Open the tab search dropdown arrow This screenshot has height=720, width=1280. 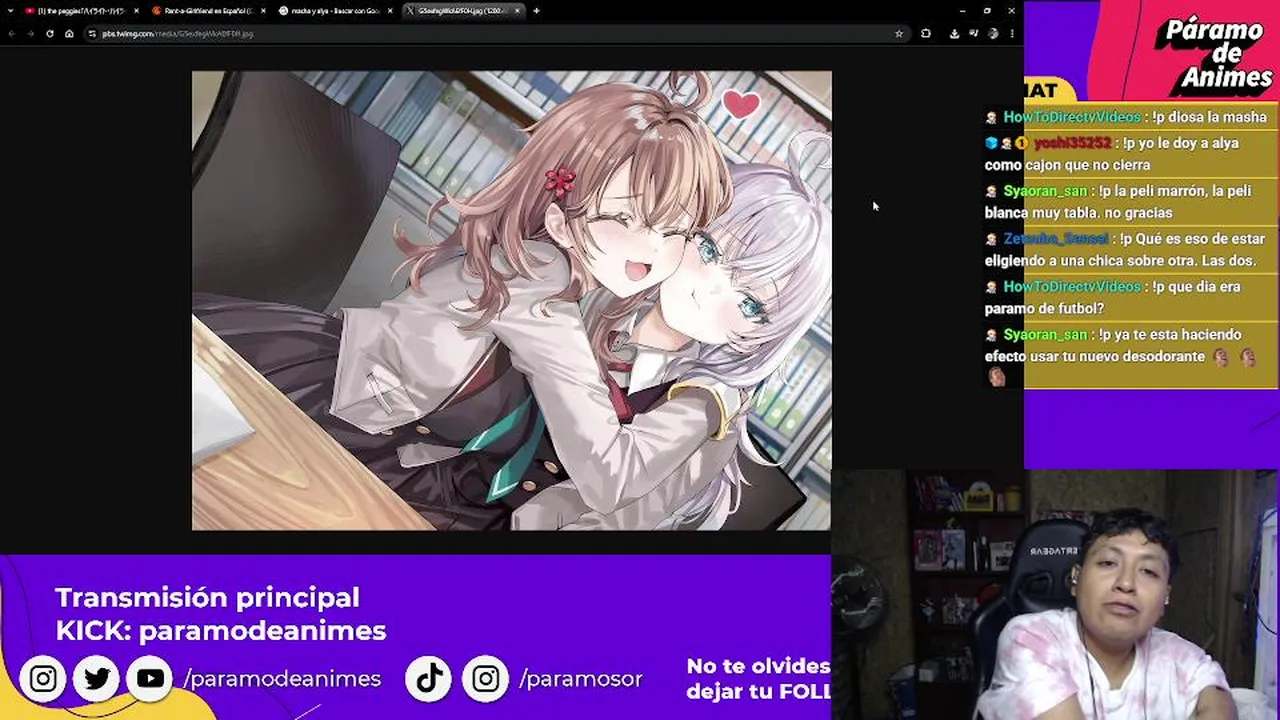pyautogui.click(x=11, y=11)
